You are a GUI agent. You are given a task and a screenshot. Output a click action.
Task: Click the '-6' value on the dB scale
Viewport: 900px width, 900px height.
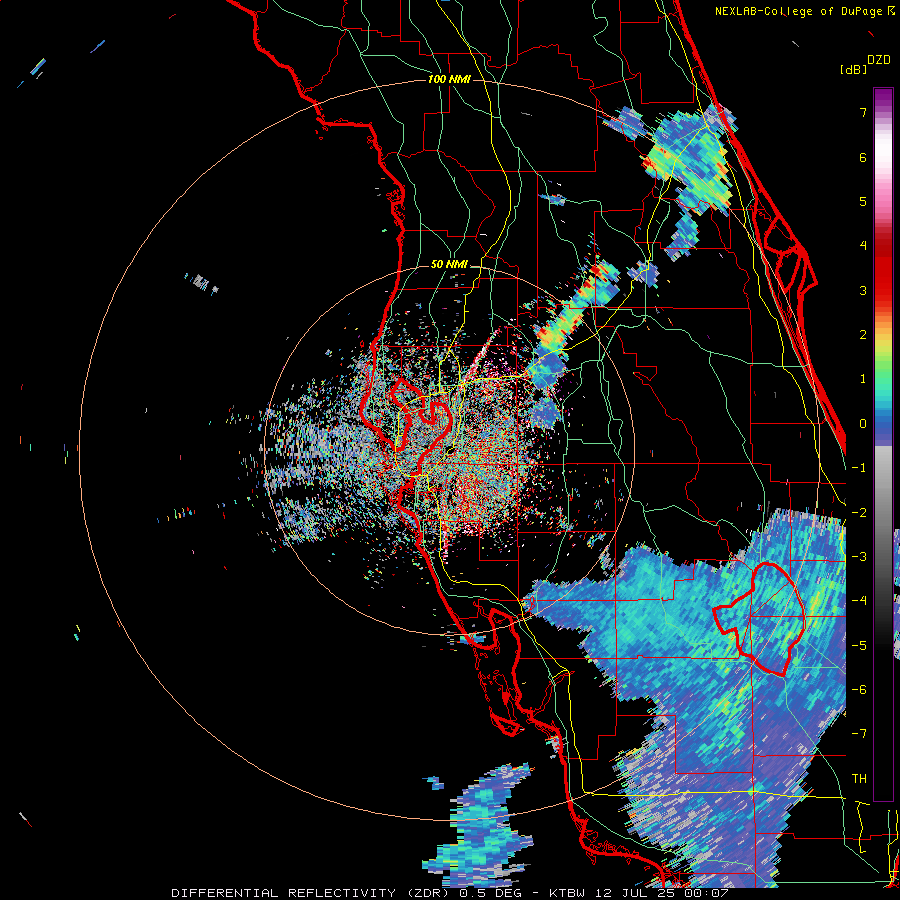pos(859,690)
